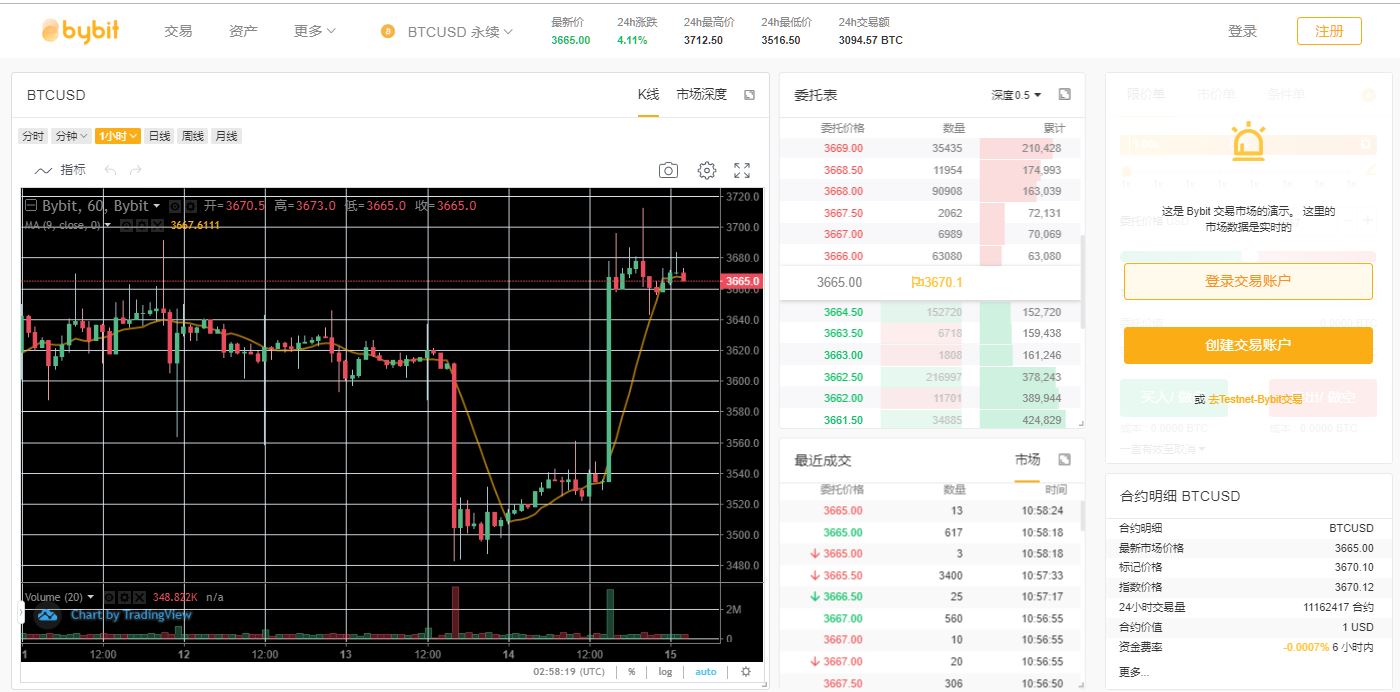Click the redo arrow in chart toolbar
The height and width of the screenshot is (692, 1400).
click(x=136, y=170)
